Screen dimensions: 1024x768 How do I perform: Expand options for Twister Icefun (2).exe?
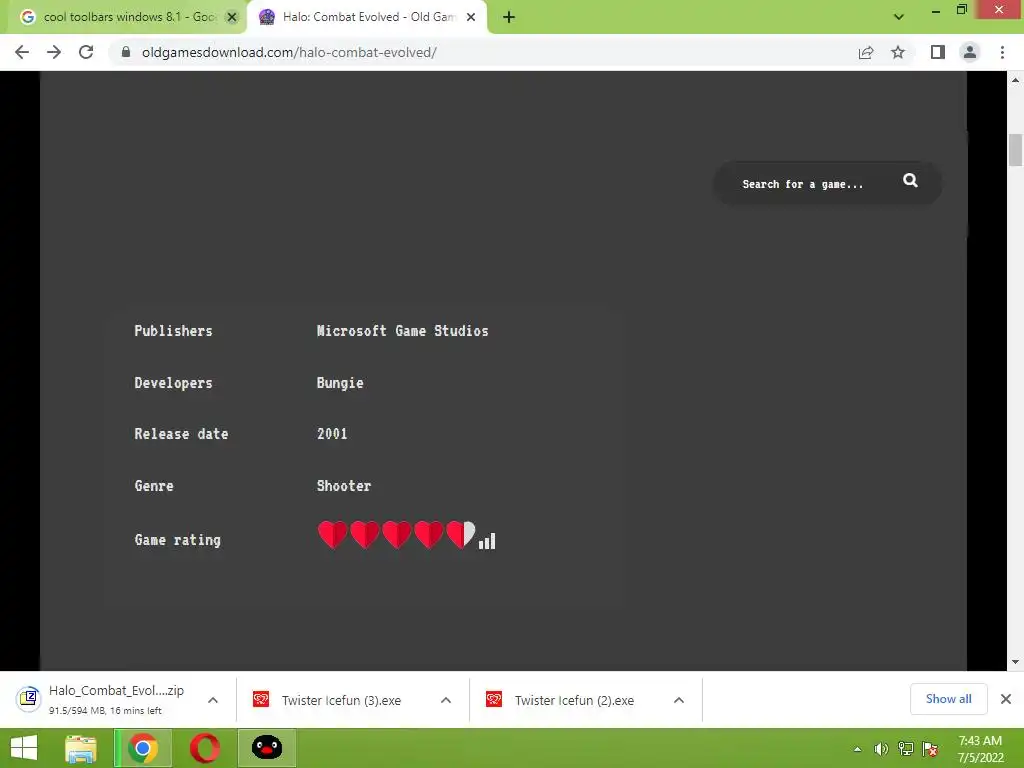tap(679, 700)
